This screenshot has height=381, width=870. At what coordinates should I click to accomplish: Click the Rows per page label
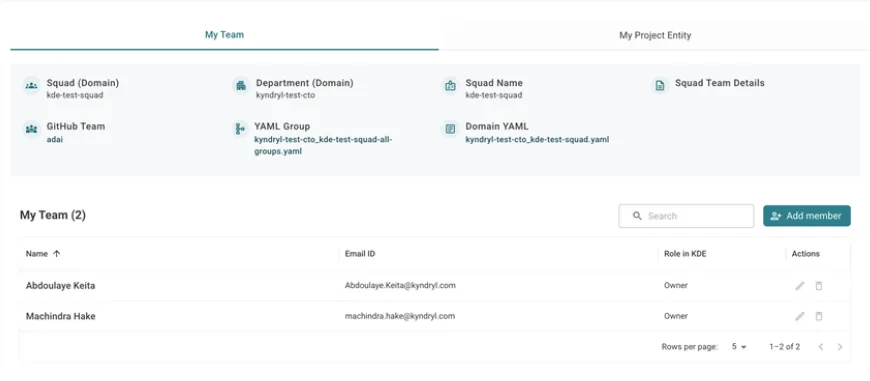coord(690,347)
